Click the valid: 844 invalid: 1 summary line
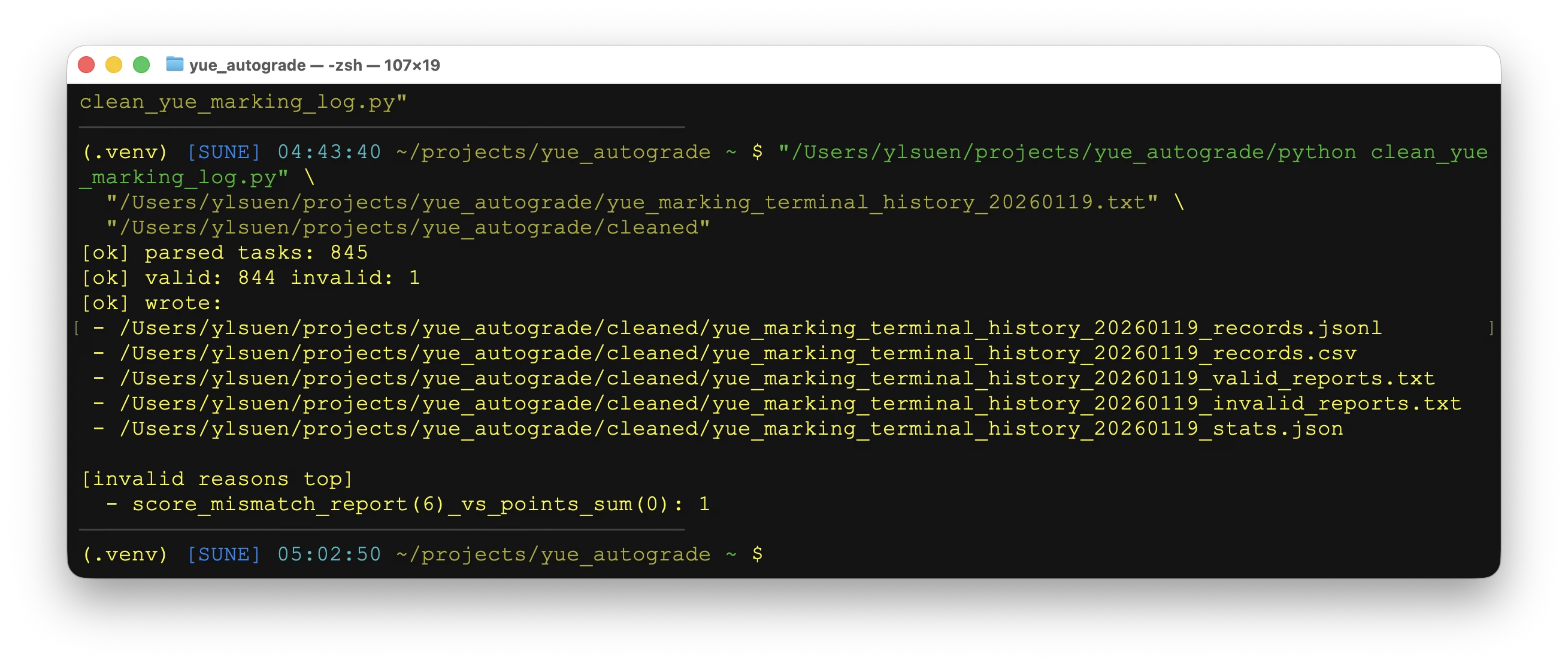Screen dimensions: 1568x667 tap(250, 277)
